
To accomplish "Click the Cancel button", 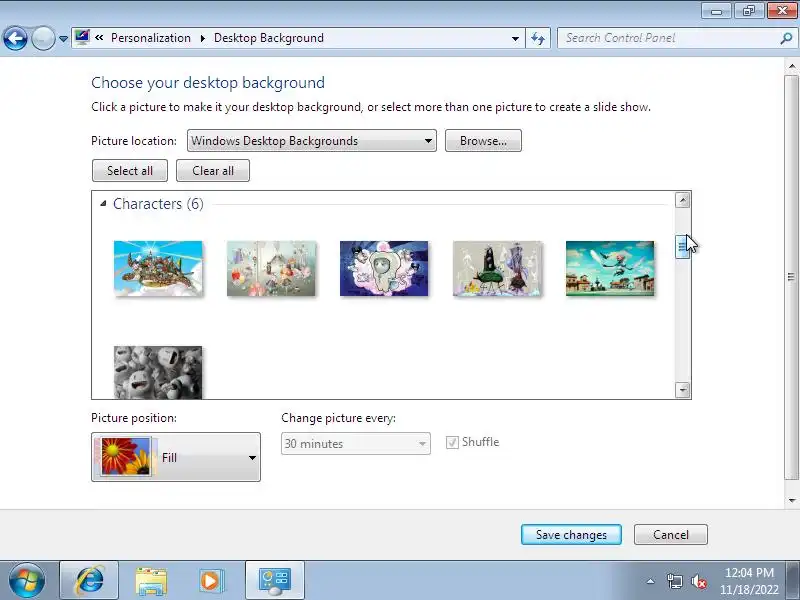I will pos(671,534).
